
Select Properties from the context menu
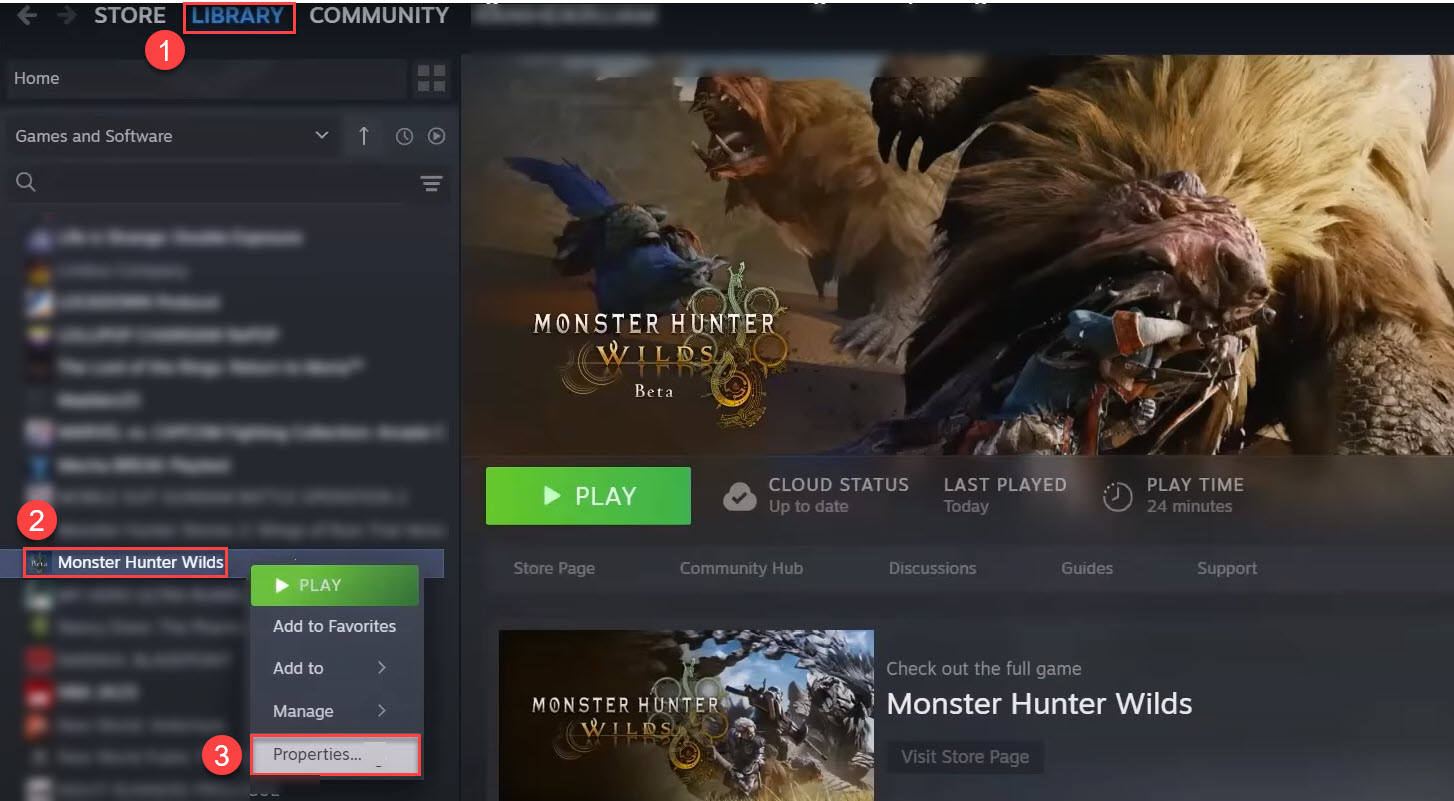pyautogui.click(x=316, y=754)
